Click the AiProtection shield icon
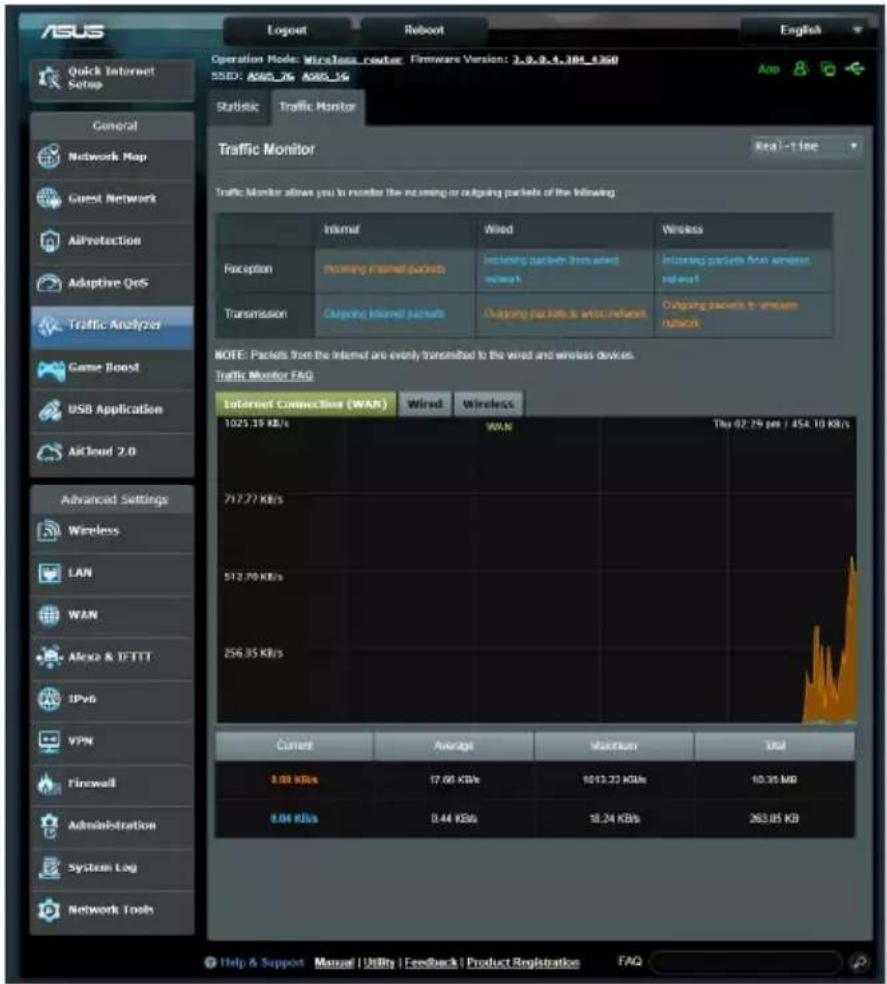Screen dimensions: 887x984 coord(49,241)
